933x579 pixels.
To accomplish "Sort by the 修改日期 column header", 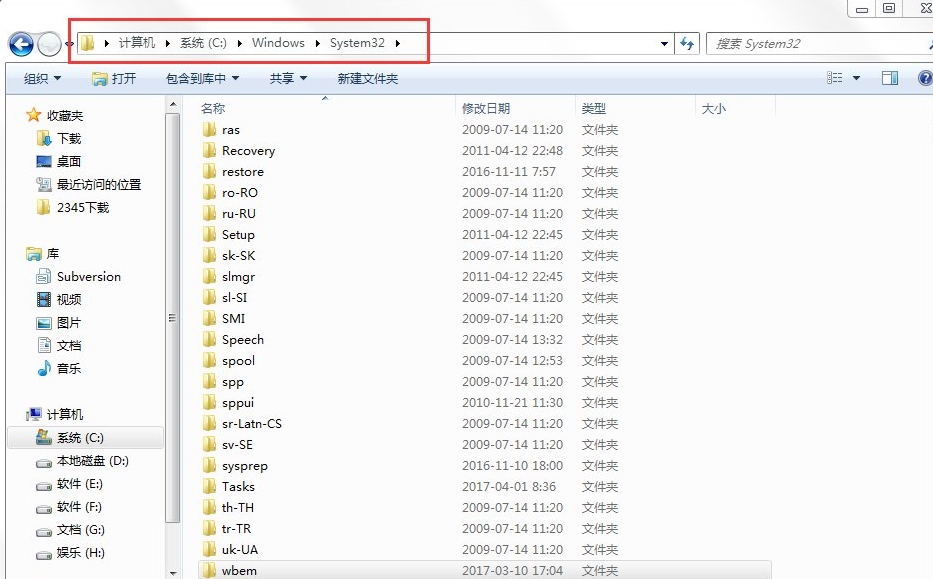I will click(x=486, y=108).
